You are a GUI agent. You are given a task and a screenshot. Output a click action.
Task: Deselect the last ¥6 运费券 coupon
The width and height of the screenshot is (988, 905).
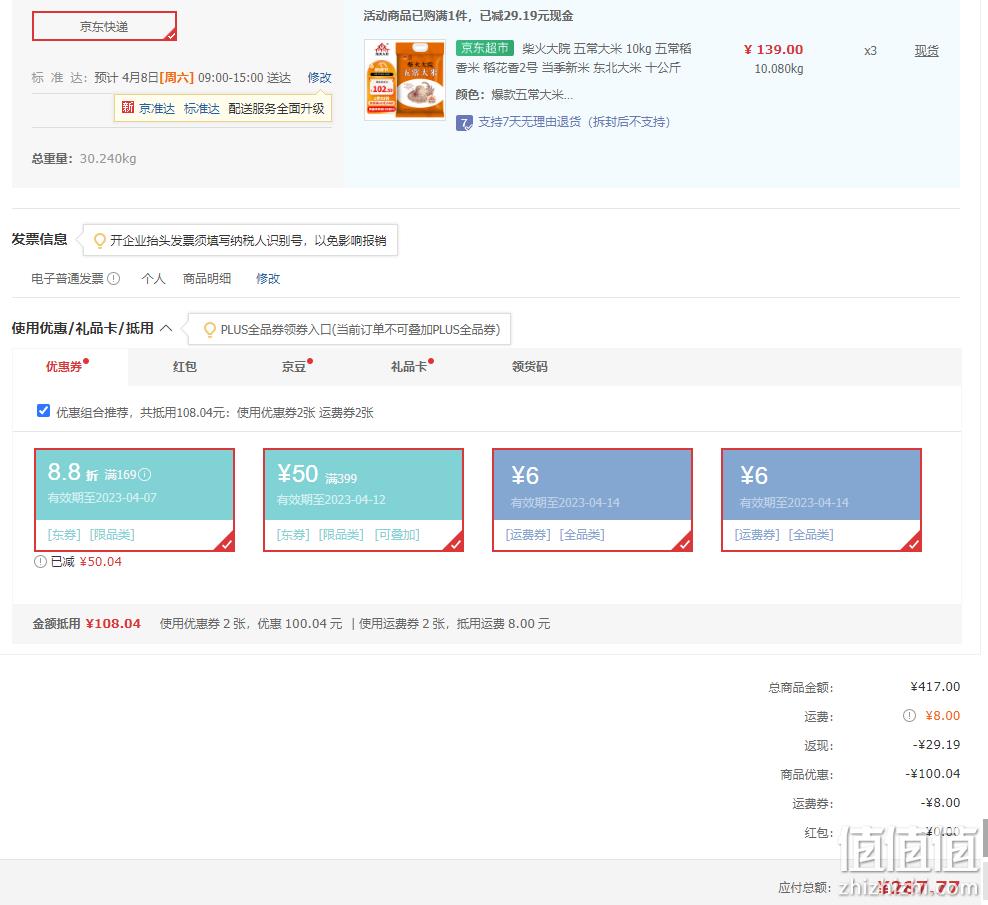[821, 500]
